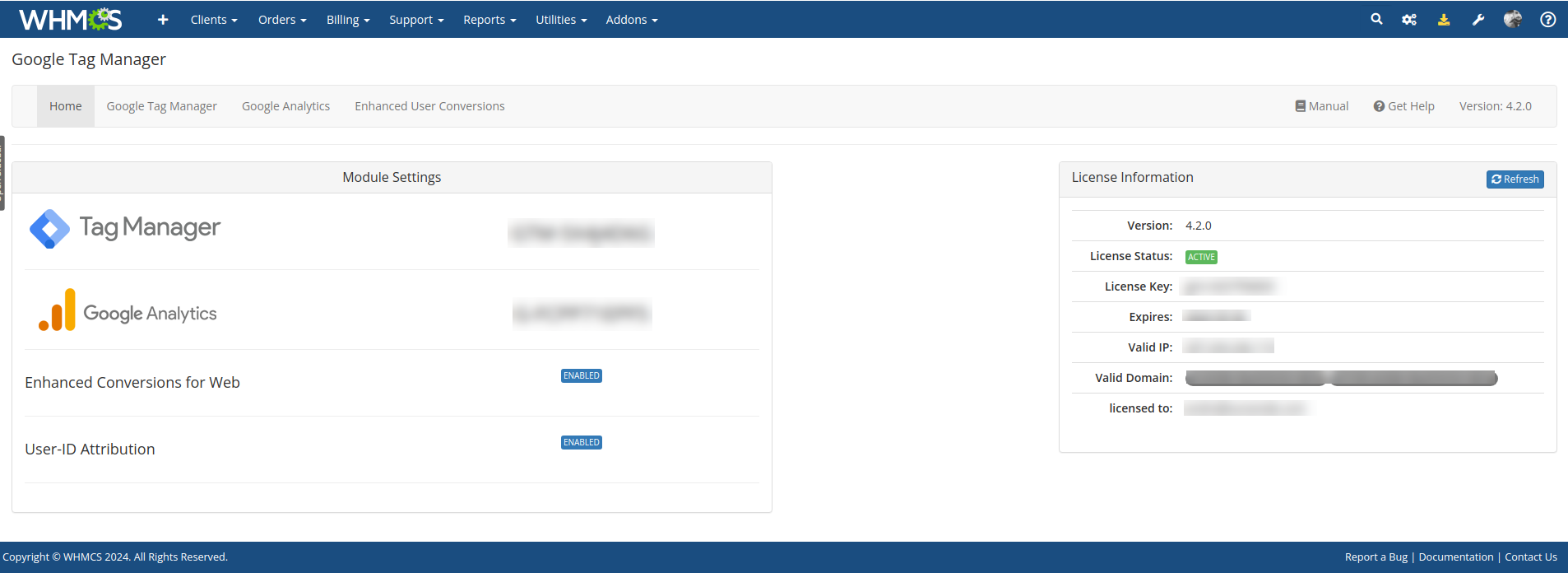
Task: Expand the Support dropdown menu
Action: pos(416,20)
